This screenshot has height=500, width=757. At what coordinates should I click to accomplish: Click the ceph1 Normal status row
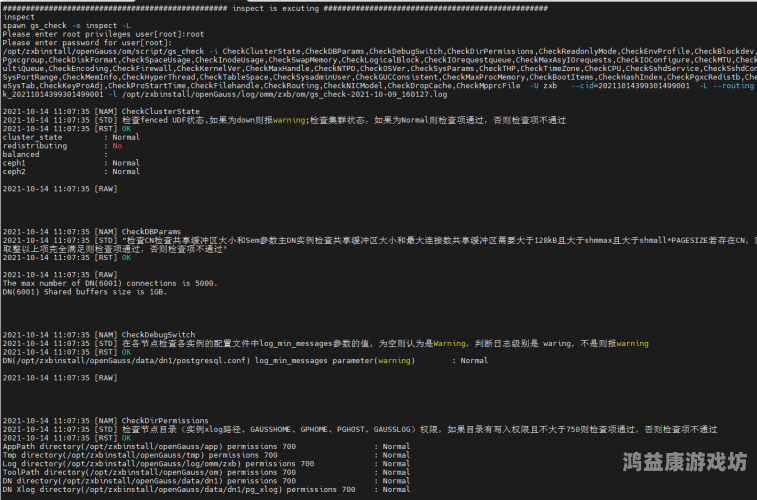tap(70, 163)
